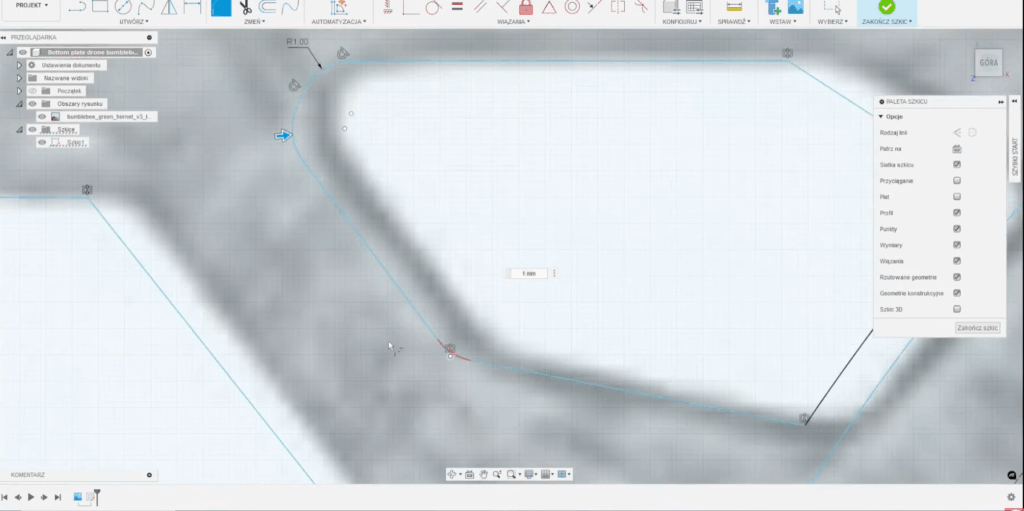Open the UTWÓRZ dropdown menu
Viewport: 1024px width, 511px height.
pos(132,21)
